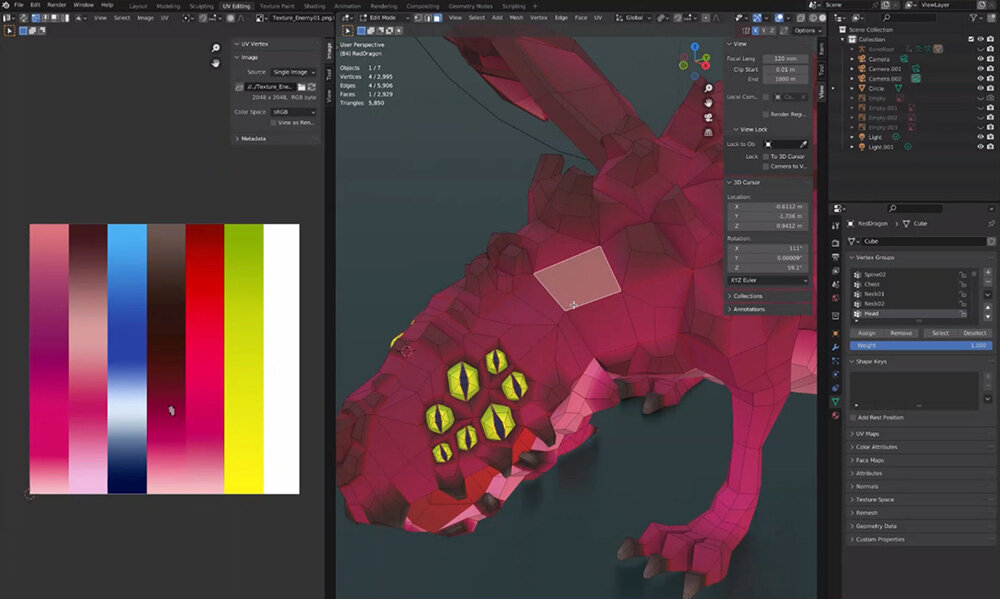Click the zoom magnifier icon in UV editor
The height and width of the screenshot is (599, 1000).
[215, 48]
